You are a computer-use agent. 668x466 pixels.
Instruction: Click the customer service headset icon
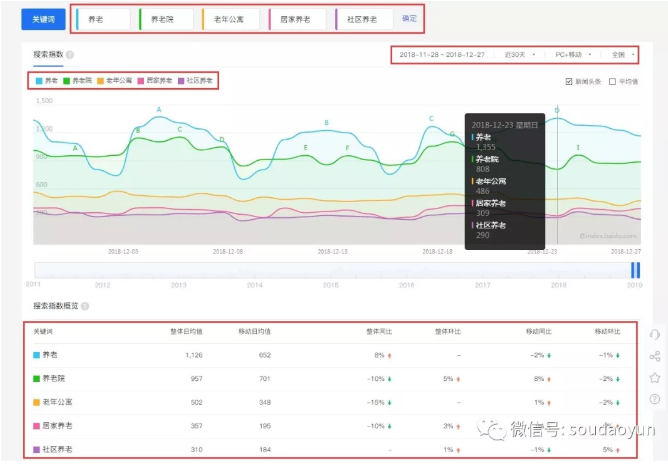tap(654, 335)
